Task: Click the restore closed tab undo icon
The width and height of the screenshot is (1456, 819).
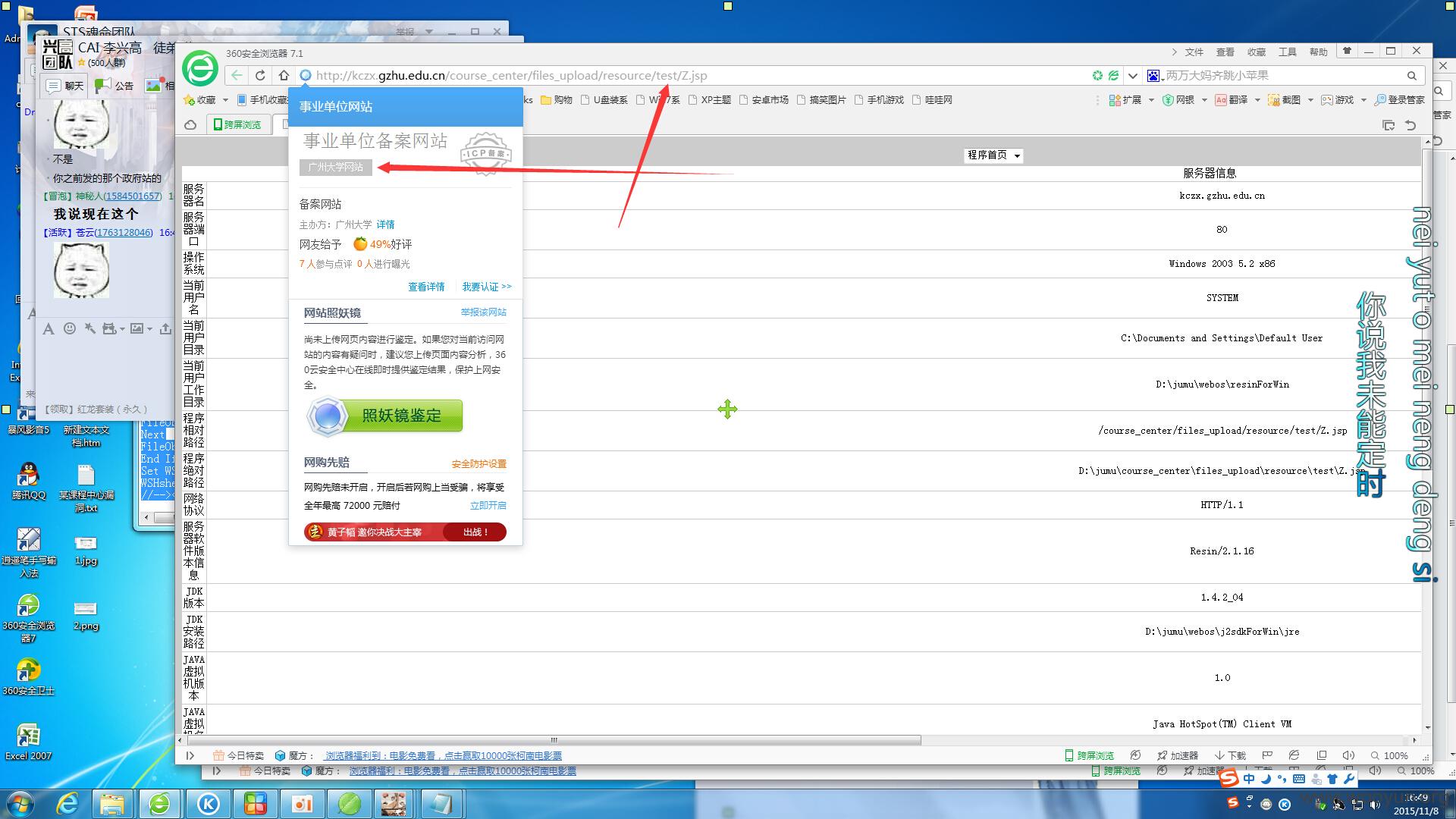Action: point(1410,125)
